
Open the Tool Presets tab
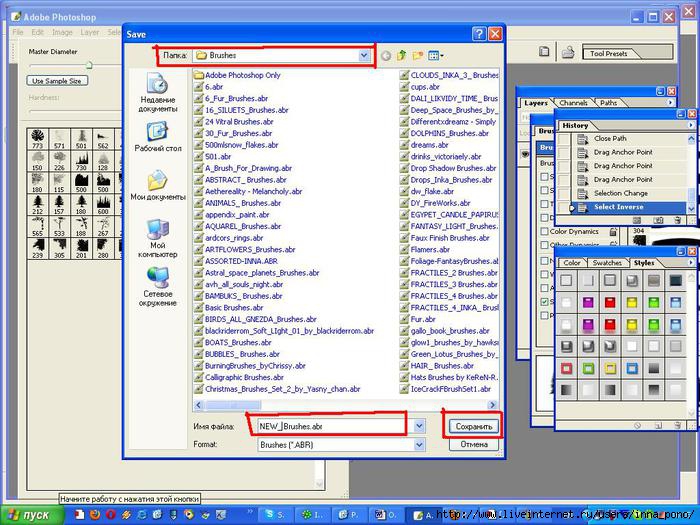[608, 54]
